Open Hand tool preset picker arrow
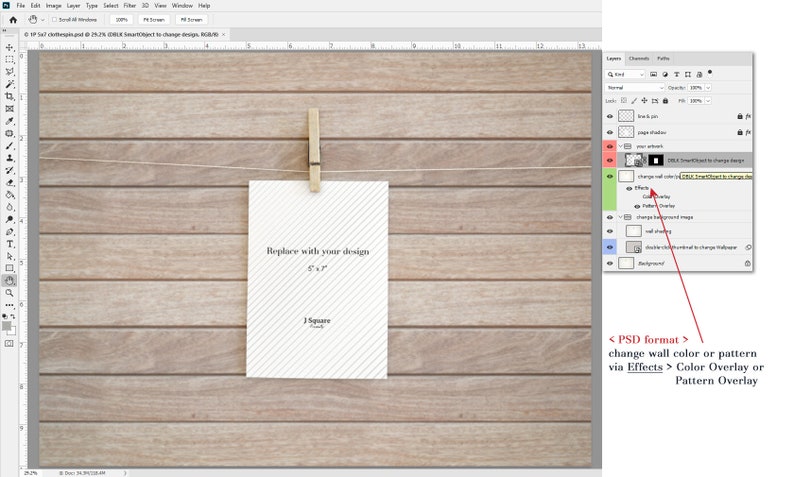Viewport: 794px width, 477px height. pos(43,20)
